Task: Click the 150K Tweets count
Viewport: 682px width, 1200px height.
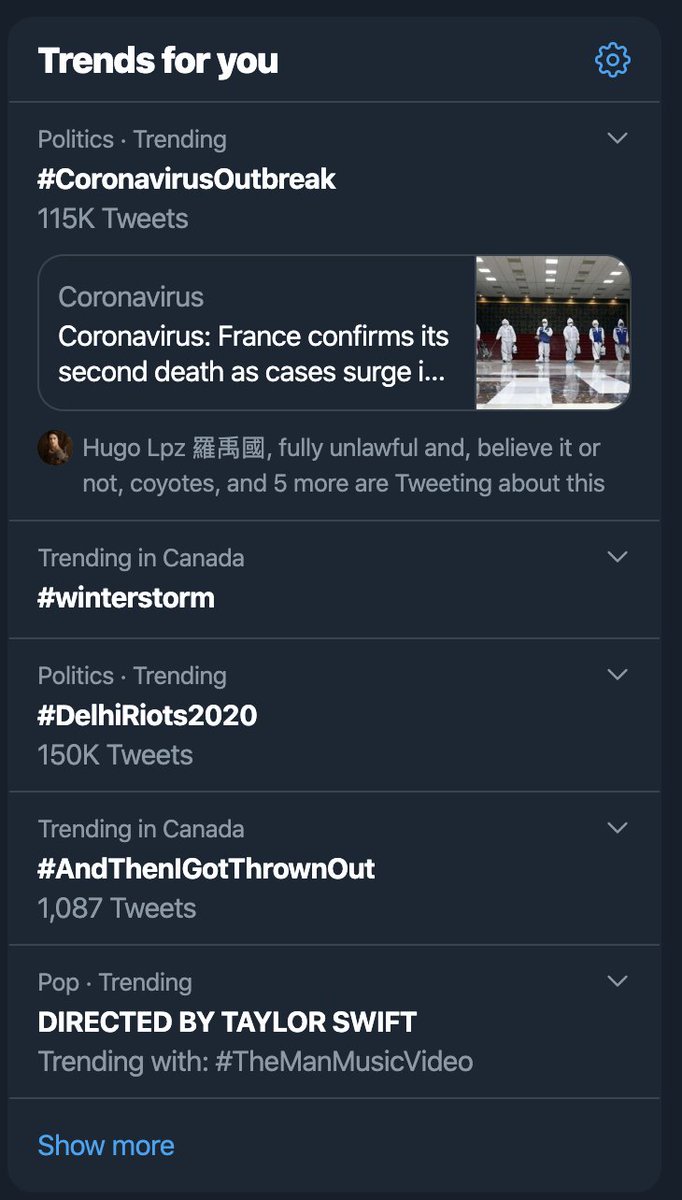Action: 115,755
